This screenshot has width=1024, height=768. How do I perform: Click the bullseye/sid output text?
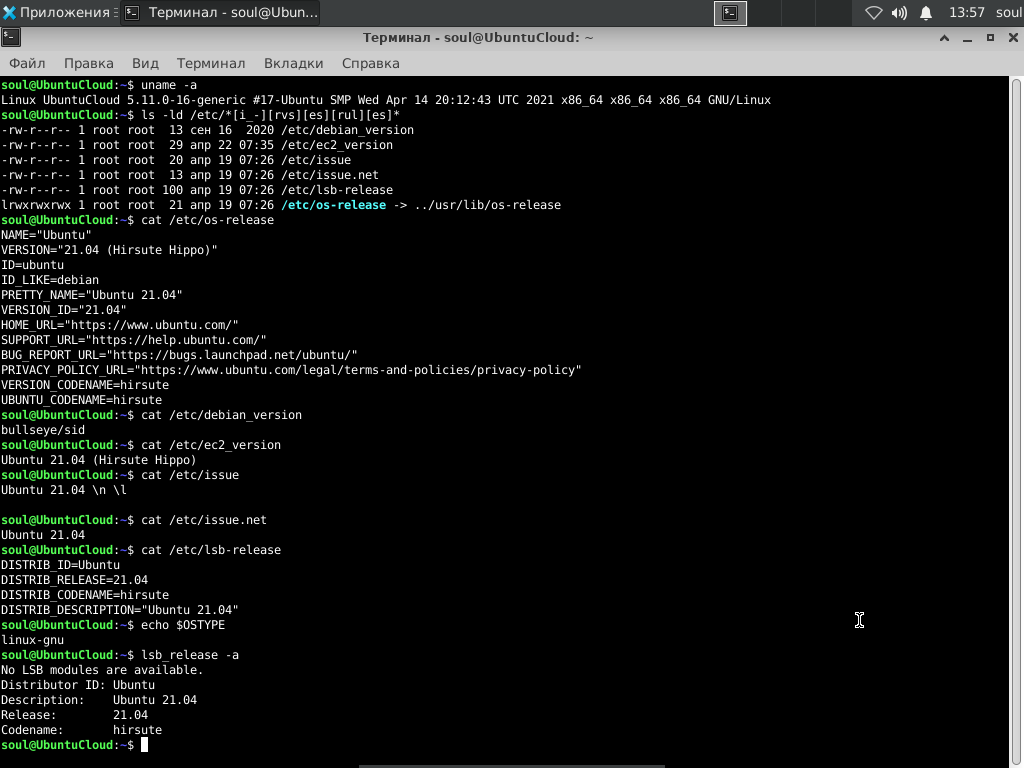click(x=43, y=430)
